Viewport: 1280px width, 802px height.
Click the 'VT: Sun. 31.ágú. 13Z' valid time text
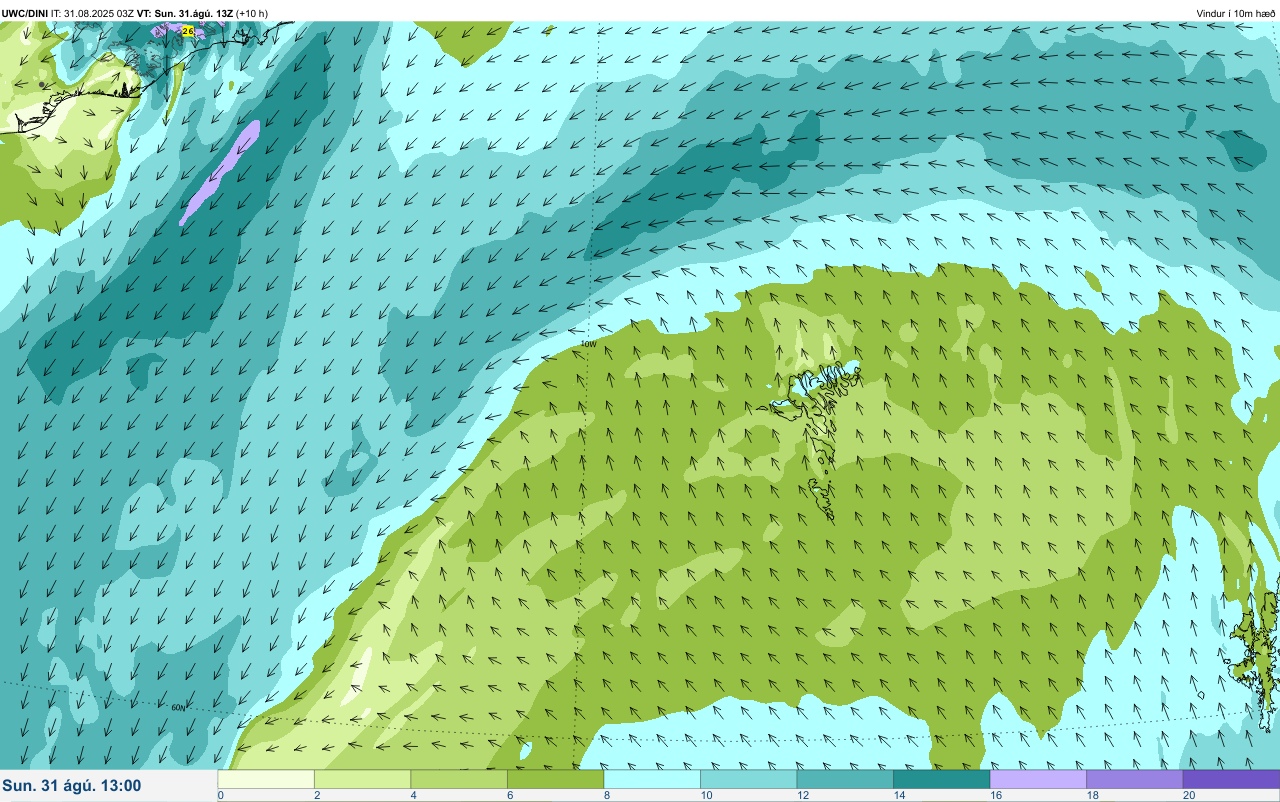[x=185, y=13]
